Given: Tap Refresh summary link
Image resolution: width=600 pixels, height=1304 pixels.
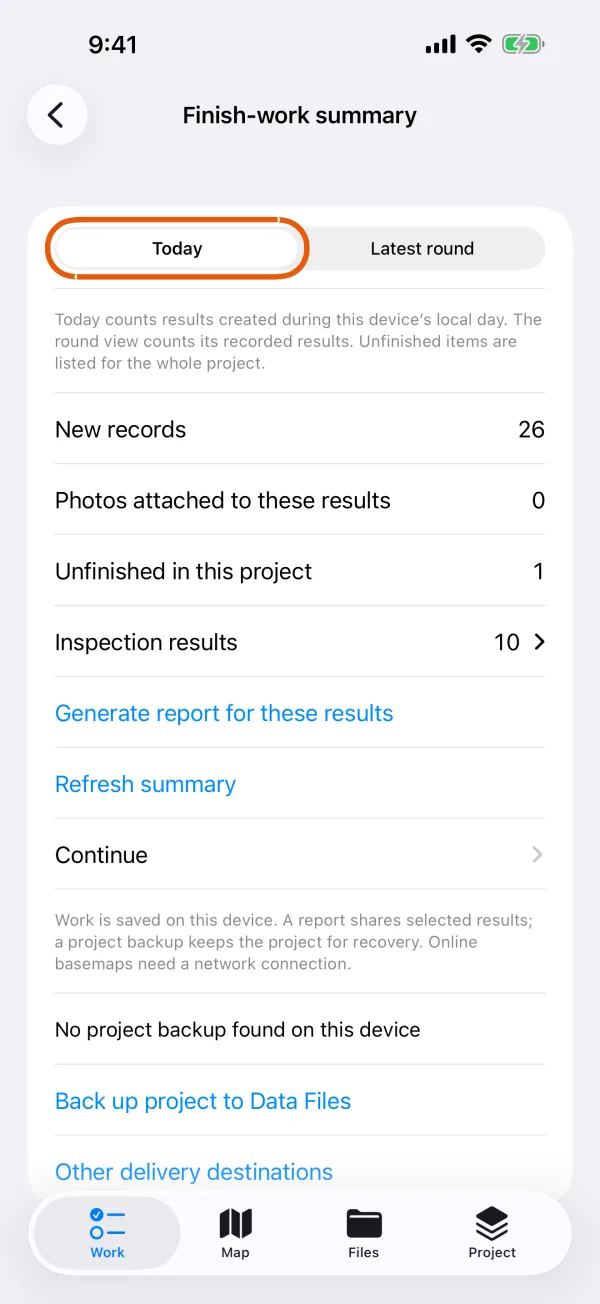Looking at the screenshot, I should click(x=145, y=784).
